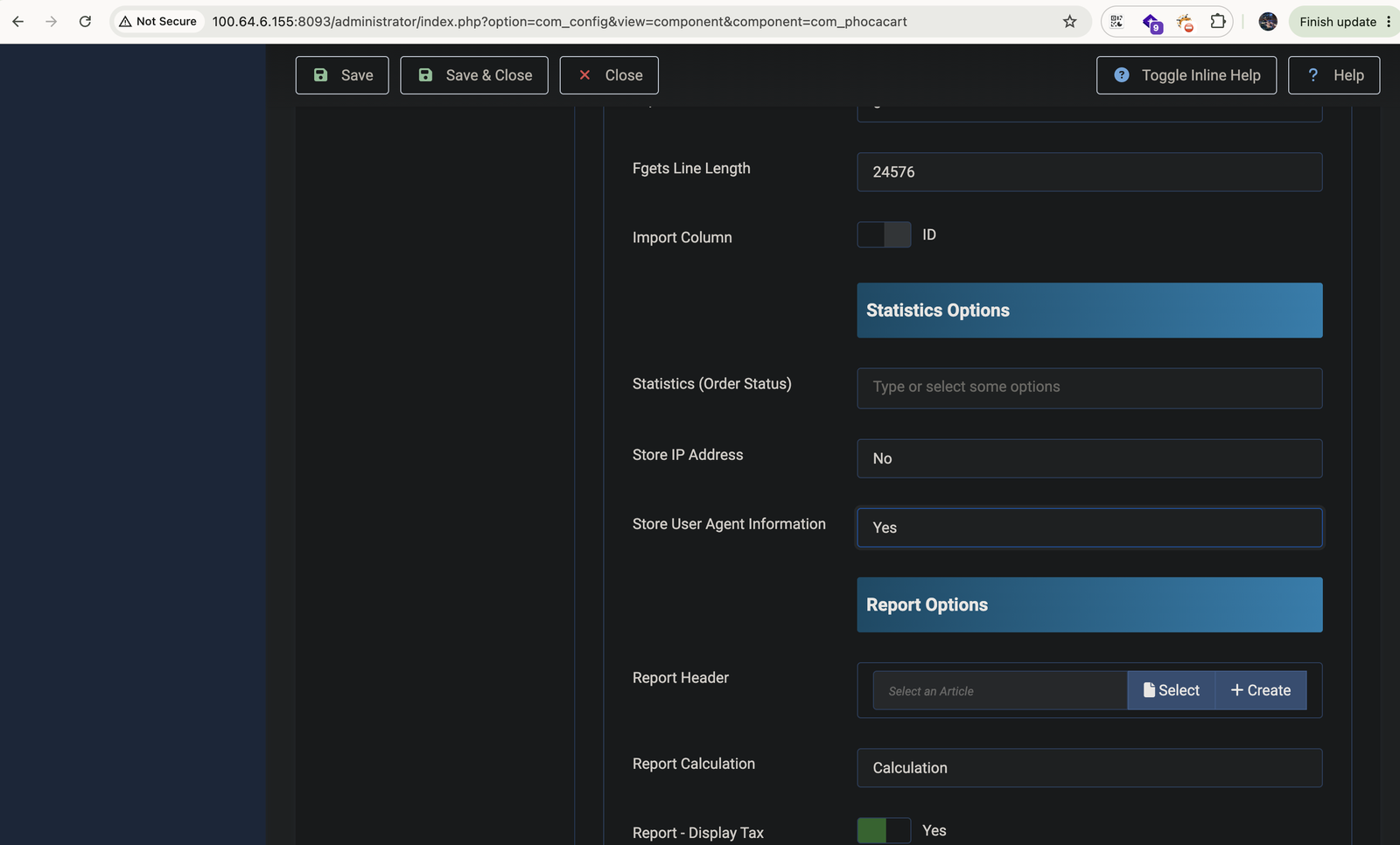Open the browser profile avatar
This screenshot has height=845, width=1400.
(x=1268, y=22)
